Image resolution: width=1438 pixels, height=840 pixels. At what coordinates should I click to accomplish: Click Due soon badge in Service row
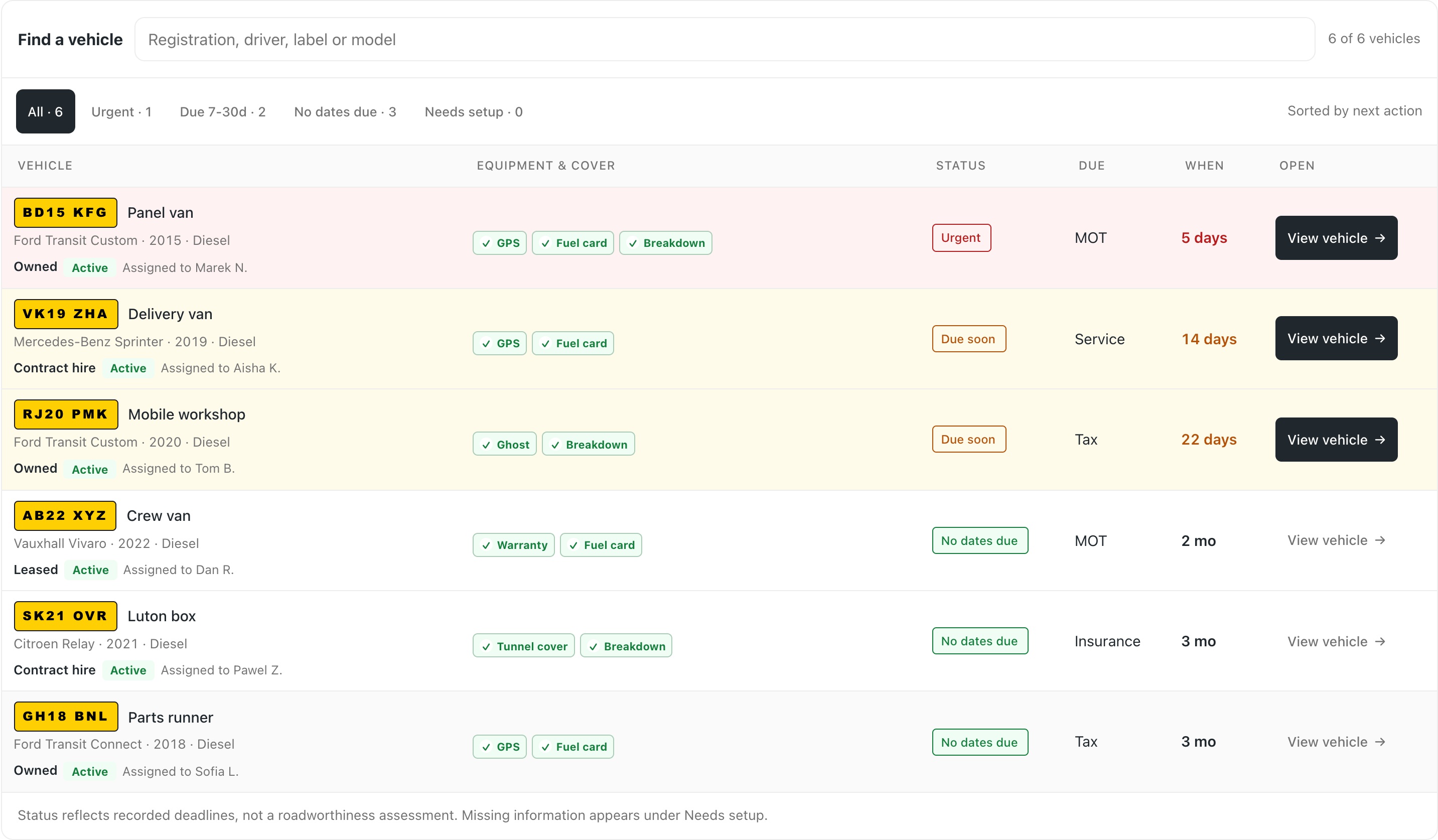[x=969, y=339]
